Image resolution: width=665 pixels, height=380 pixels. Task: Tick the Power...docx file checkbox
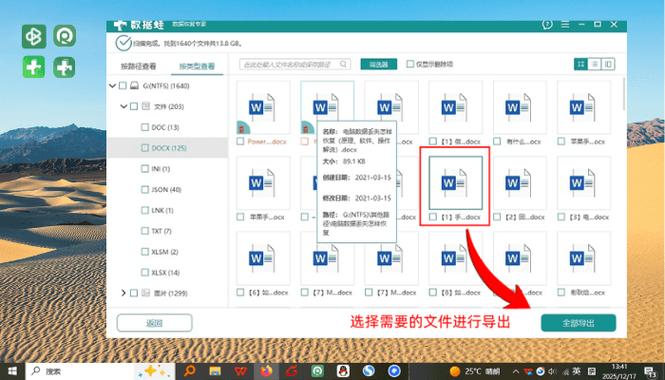click(240, 141)
